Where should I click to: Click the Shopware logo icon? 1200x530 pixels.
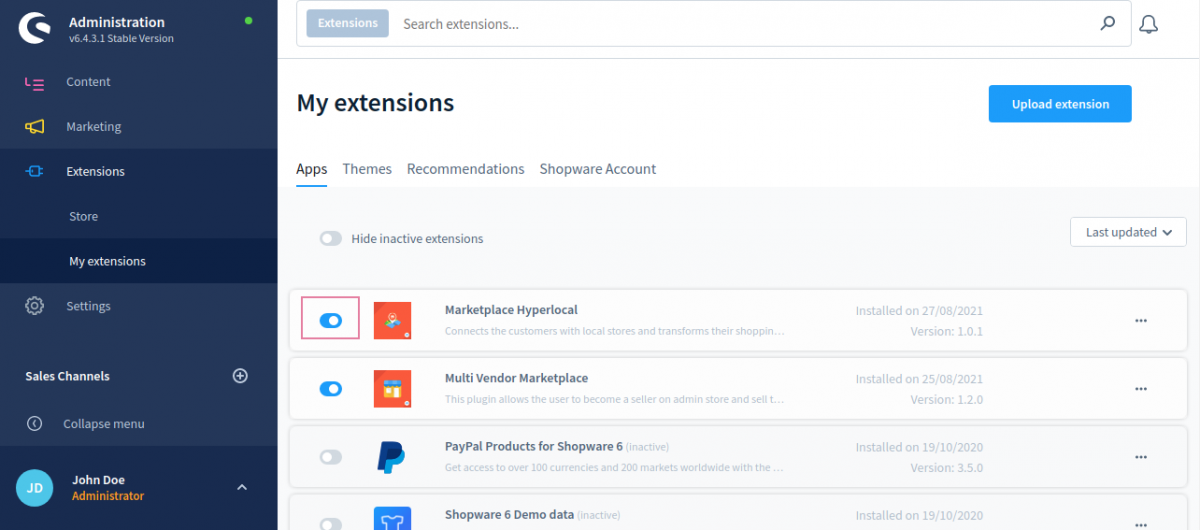tap(33, 29)
